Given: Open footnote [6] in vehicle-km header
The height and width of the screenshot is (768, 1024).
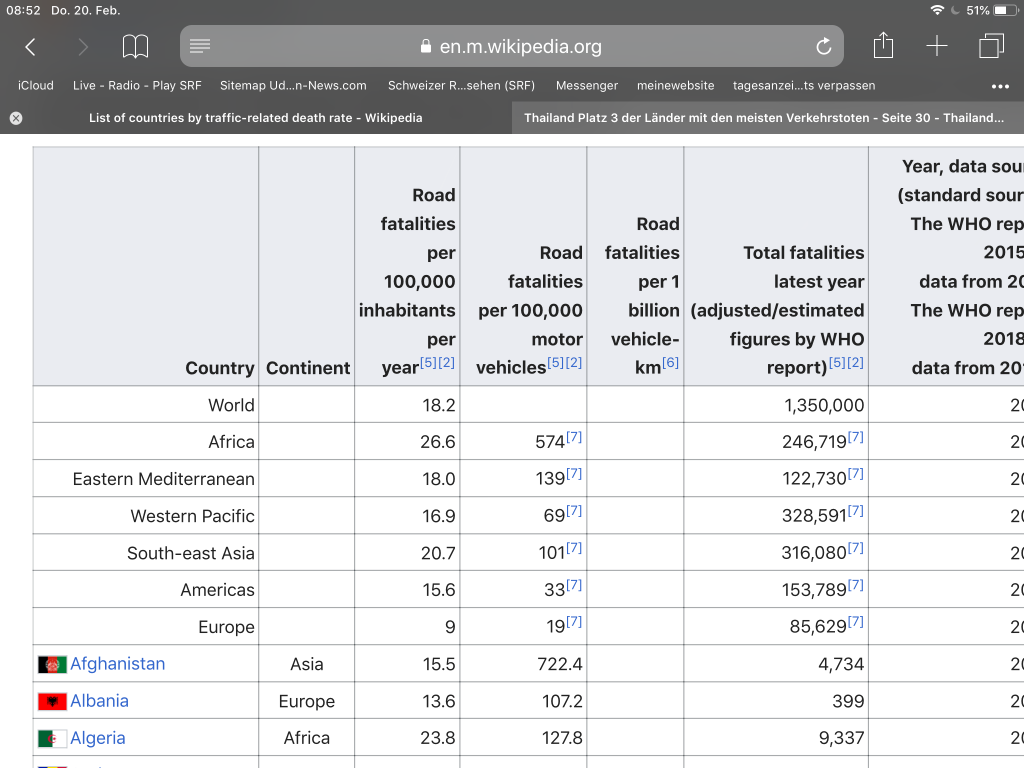Looking at the screenshot, I should pyautogui.click(x=670, y=362).
